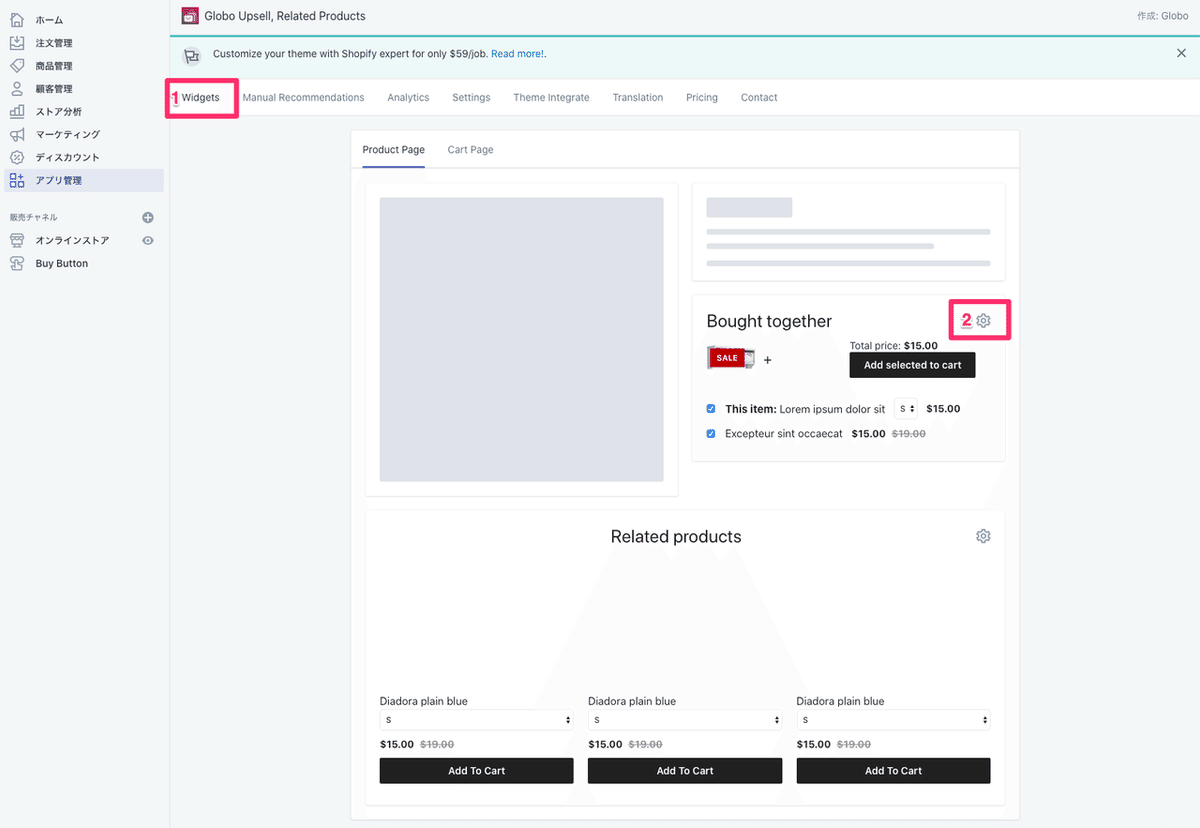Open the ホーム home icon in sidebar
Viewport: 1200px width, 828px height.
coord(16,20)
